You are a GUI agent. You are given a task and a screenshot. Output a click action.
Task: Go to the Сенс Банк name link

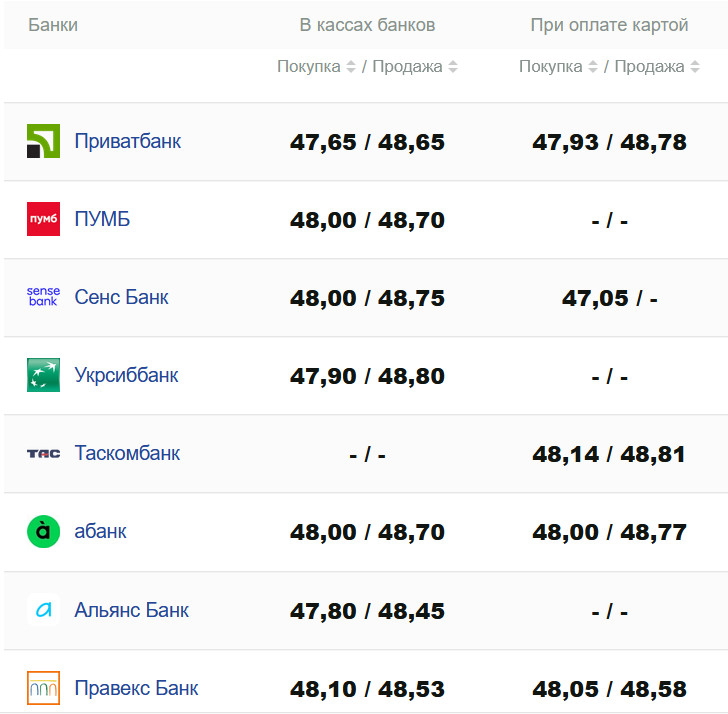click(121, 297)
